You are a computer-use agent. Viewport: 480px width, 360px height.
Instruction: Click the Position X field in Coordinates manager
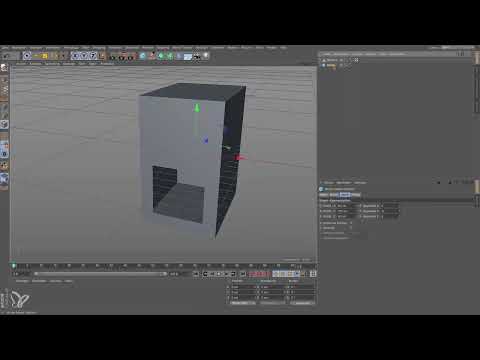[244, 287]
